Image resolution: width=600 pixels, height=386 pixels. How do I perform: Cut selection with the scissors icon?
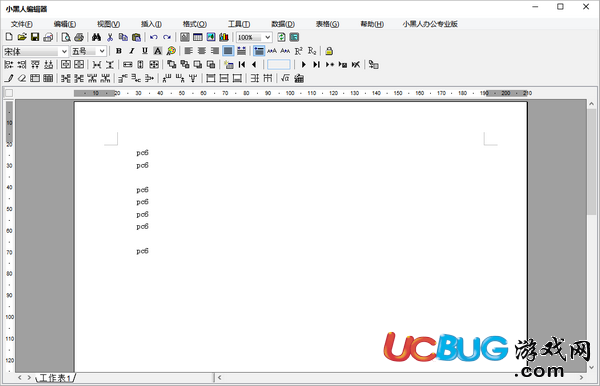pos(110,37)
